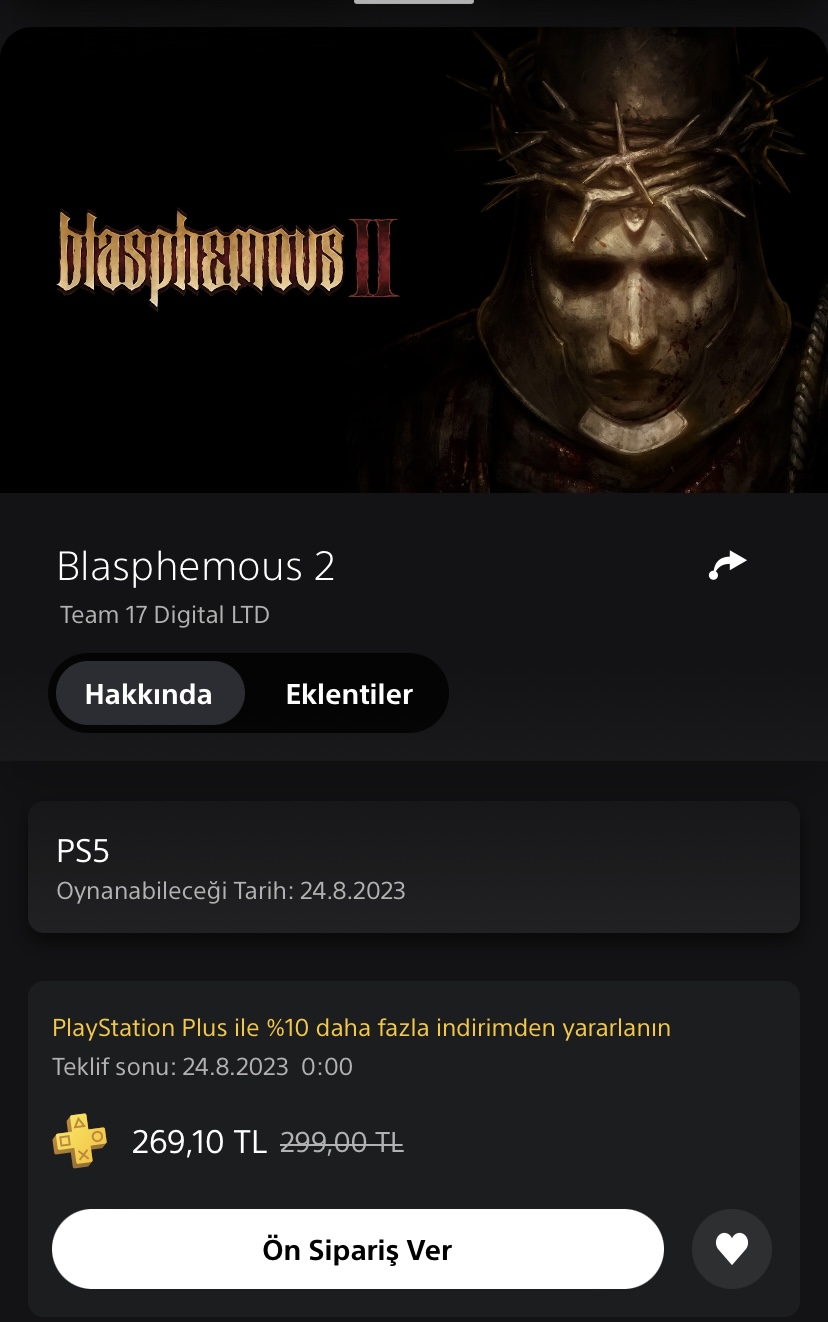Select the Hakkında tab
Image resolution: width=828 pixels, height=1322 pixels.
tap(149, 694)
